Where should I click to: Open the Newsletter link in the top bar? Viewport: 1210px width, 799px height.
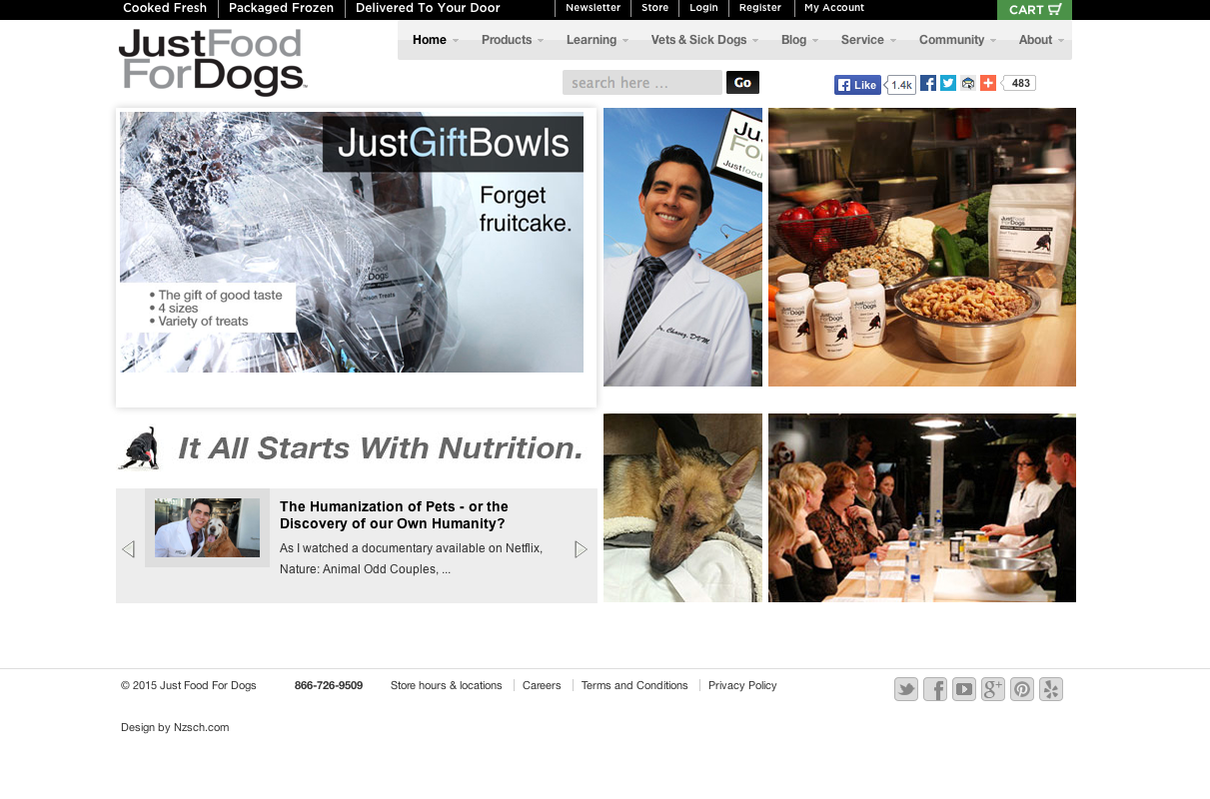click(593, 8)
